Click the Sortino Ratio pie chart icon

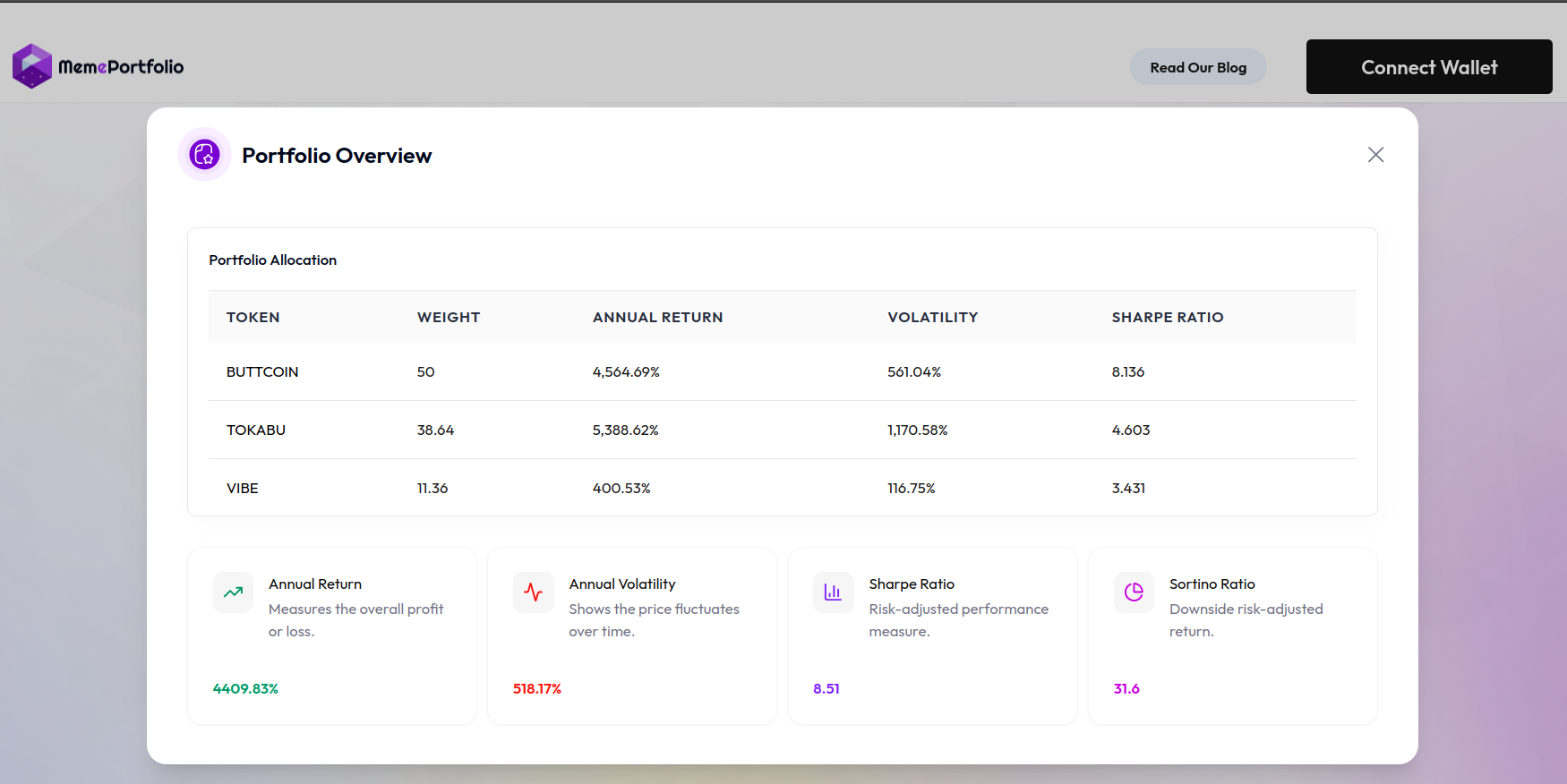coord(1134,592)
